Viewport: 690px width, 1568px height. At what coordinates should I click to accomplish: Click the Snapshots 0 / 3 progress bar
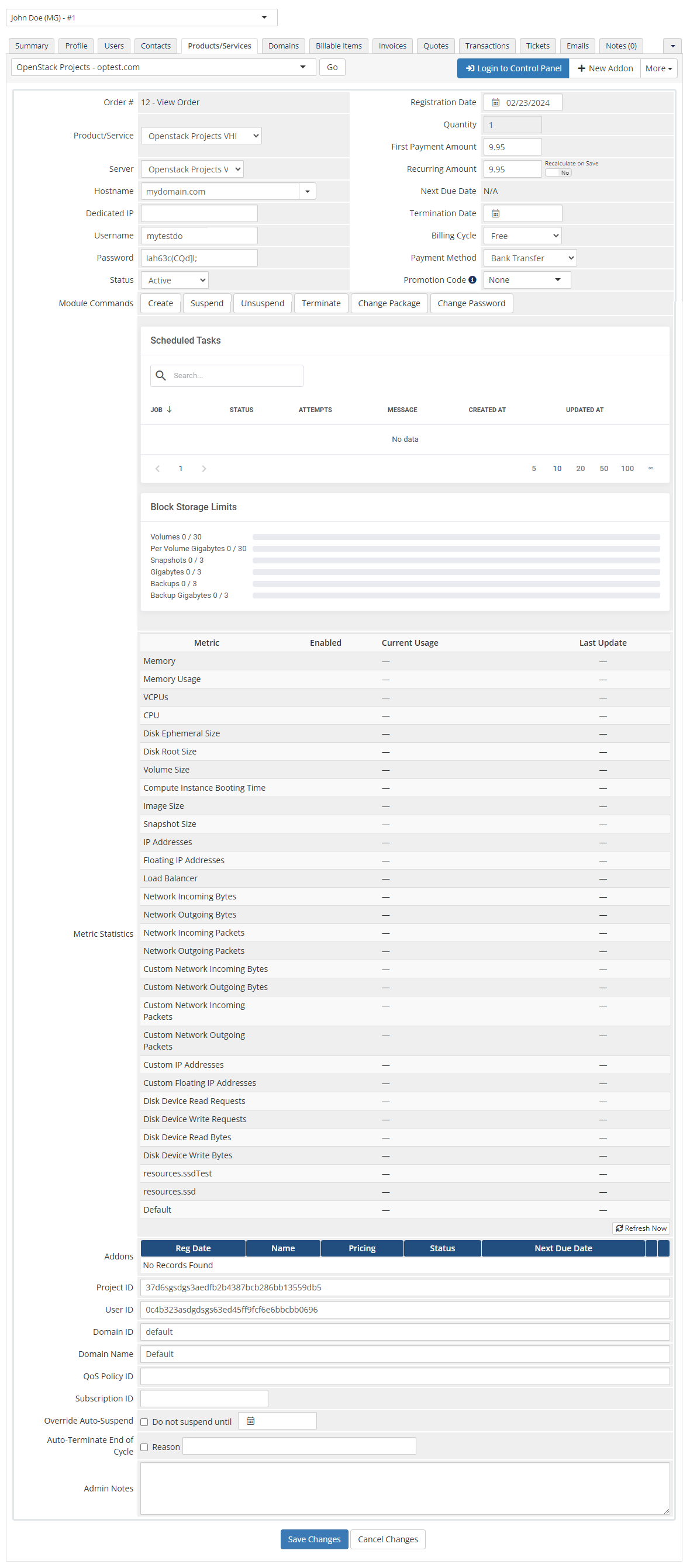click(x=456, y=560)
